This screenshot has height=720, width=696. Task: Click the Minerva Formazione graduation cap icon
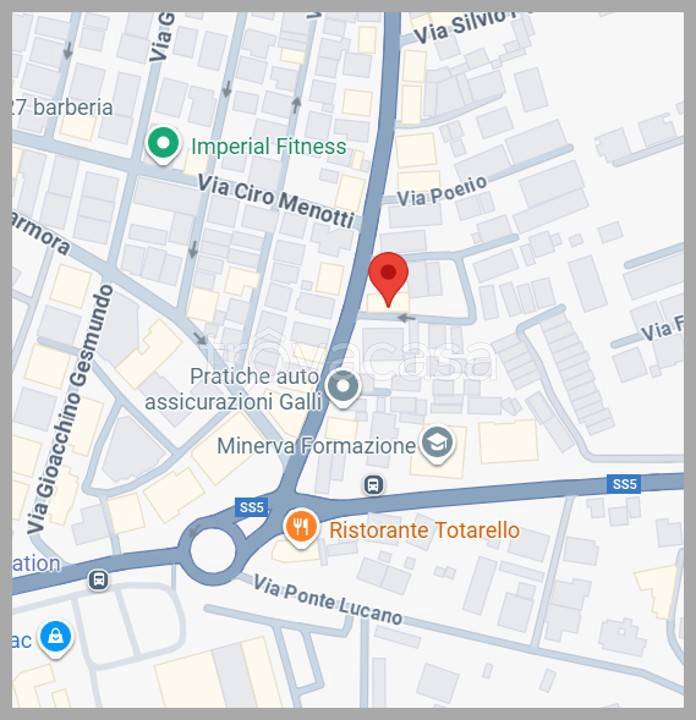click(438, 445)
